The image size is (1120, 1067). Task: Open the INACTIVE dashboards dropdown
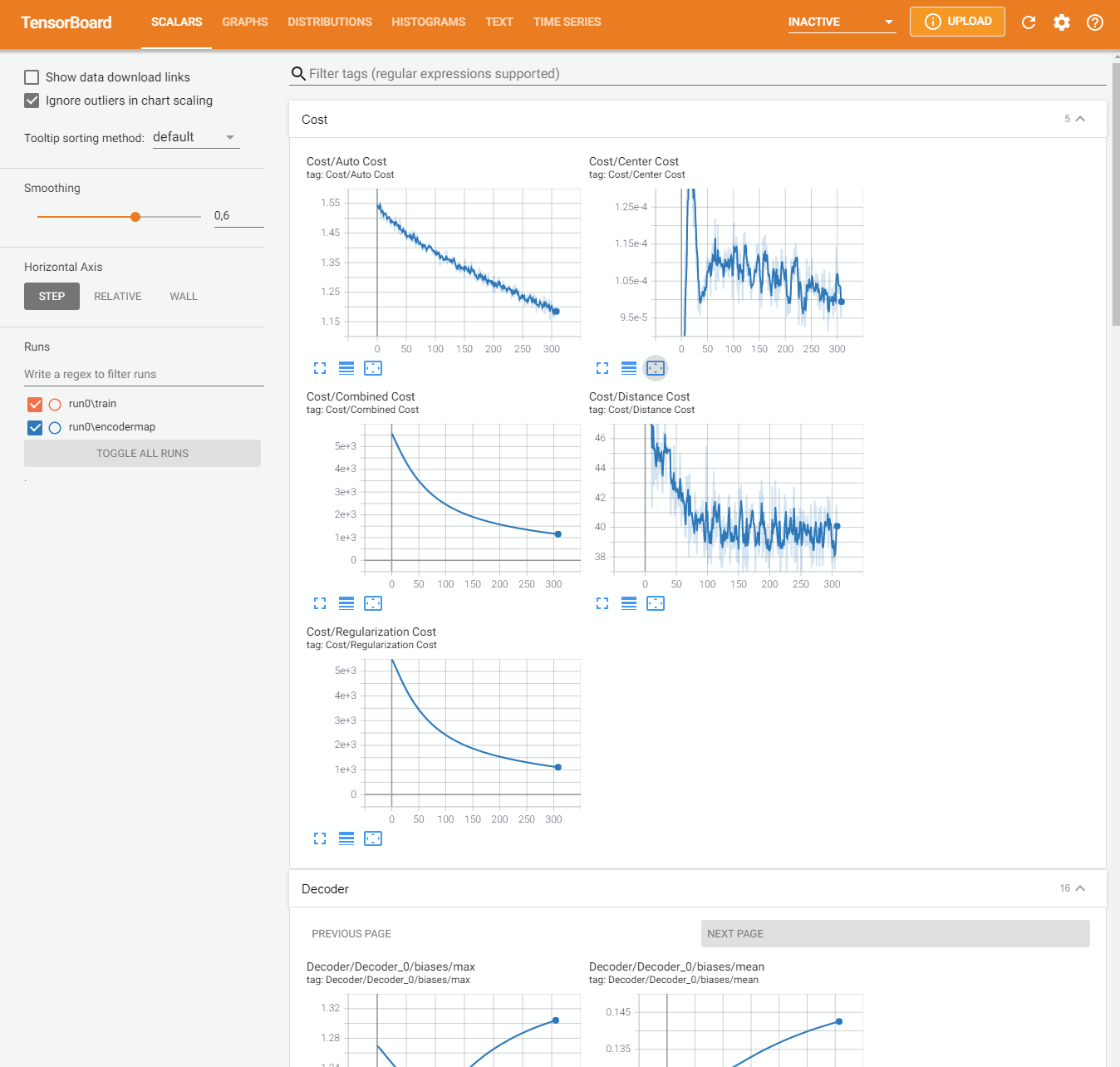point(842,22)
